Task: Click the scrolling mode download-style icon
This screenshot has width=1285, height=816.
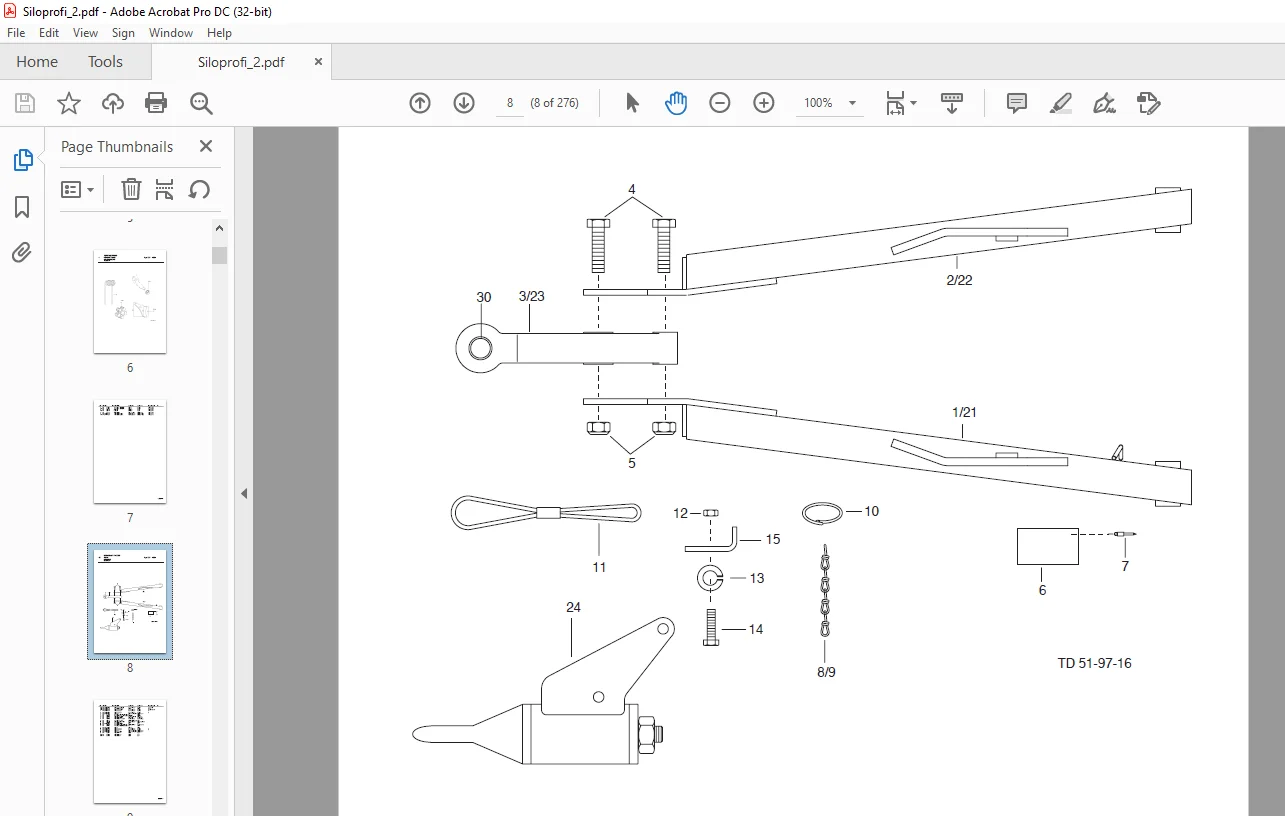Action: (951, 103)
